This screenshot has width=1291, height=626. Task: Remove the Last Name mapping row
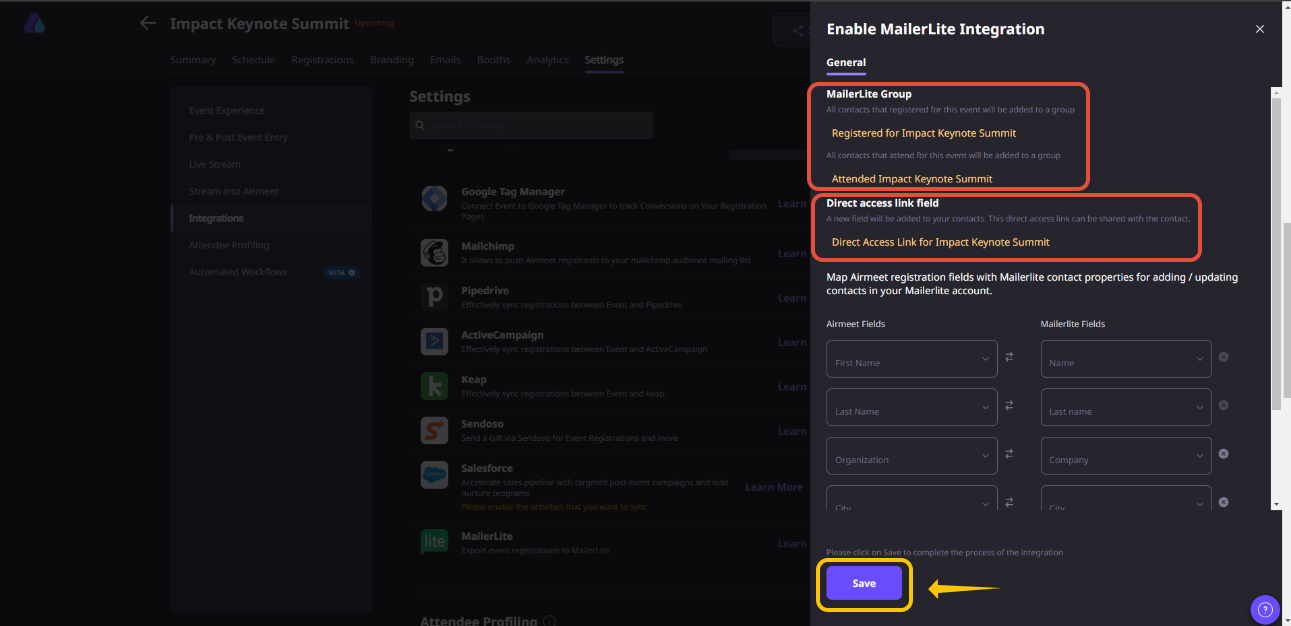[1223, 405]
